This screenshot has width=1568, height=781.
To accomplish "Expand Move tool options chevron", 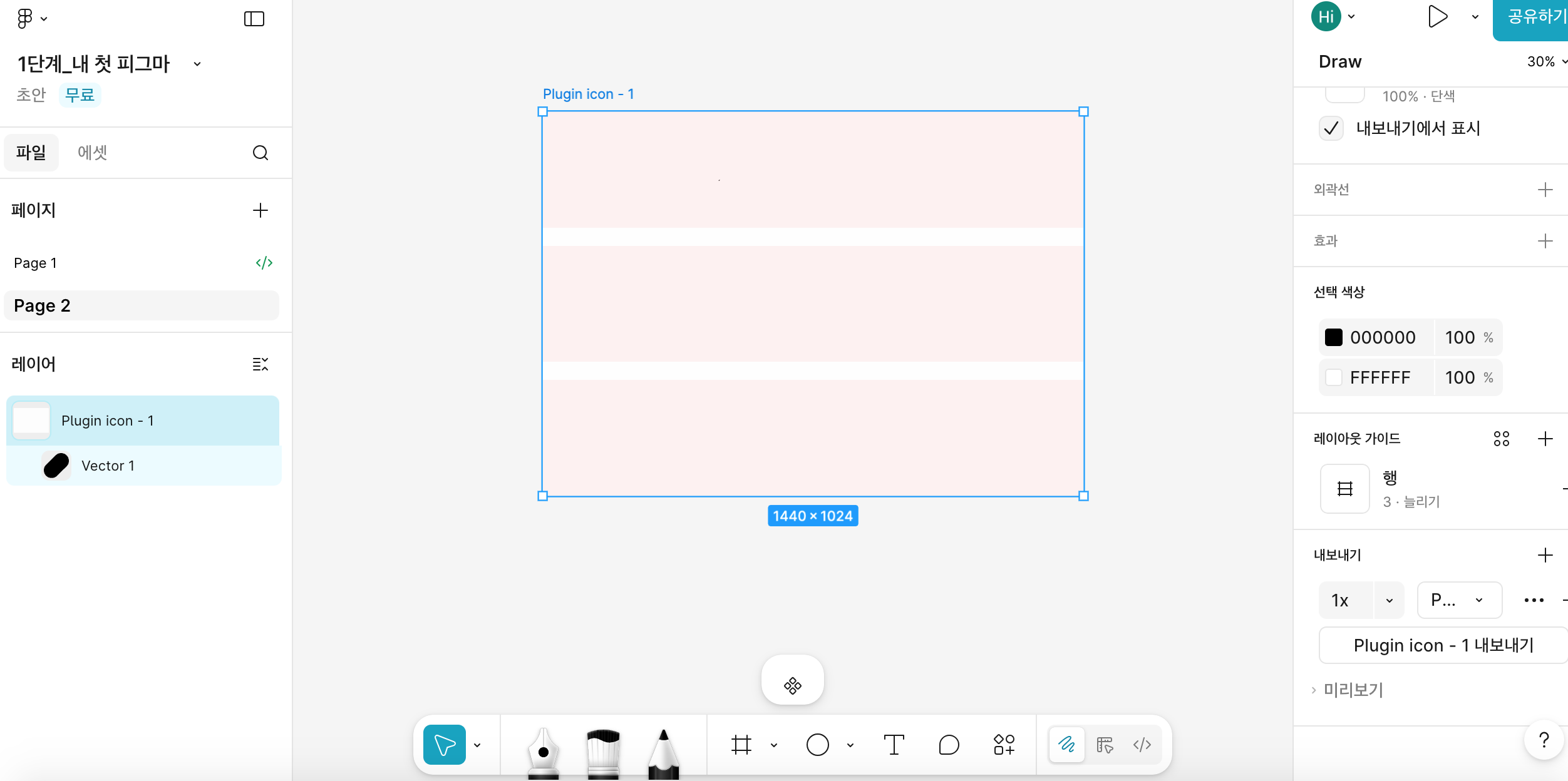I will coord(477,745).
